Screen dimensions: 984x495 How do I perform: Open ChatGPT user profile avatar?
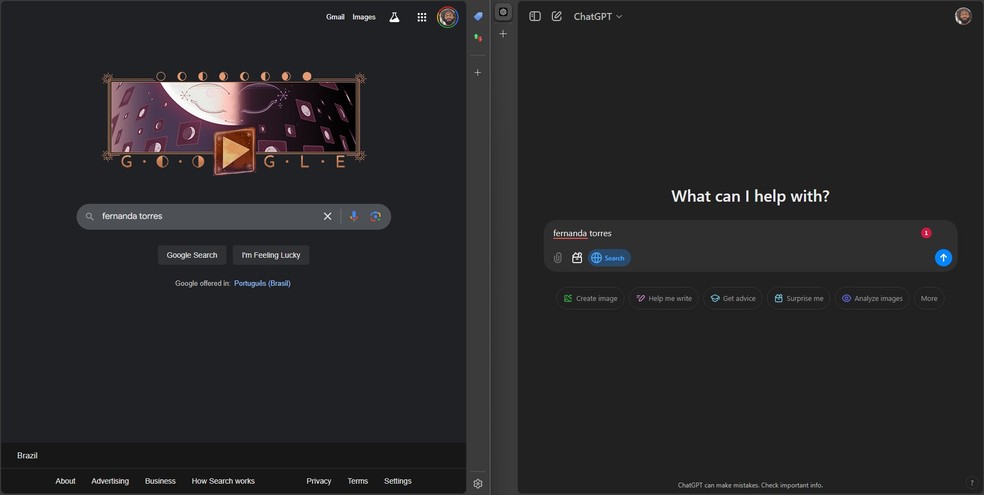pyautogui.click(x=963, y=16)
